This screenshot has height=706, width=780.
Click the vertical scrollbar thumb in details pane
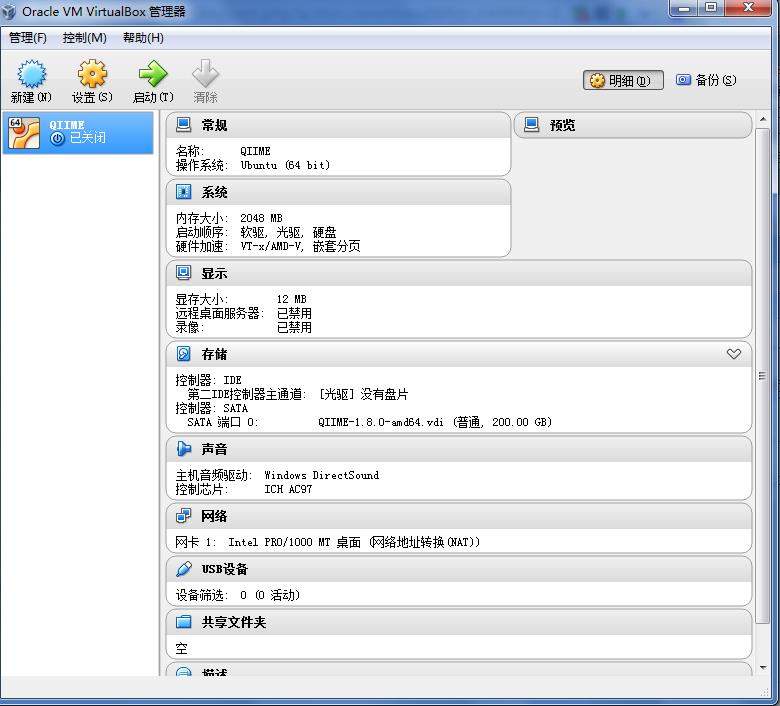pos(762,376)
